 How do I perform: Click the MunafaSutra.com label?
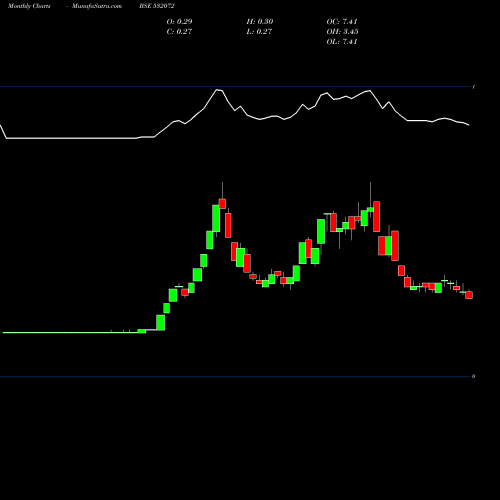coord(97,6)
